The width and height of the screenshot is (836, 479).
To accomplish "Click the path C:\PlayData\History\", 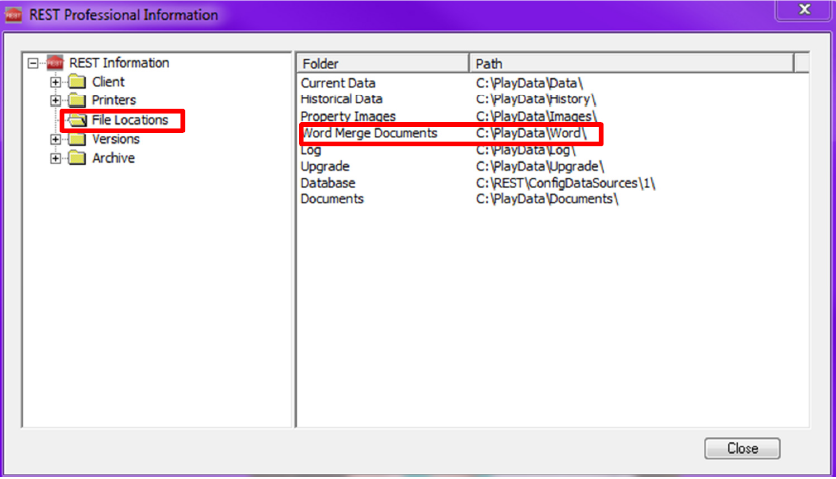I will pos(536,99).
